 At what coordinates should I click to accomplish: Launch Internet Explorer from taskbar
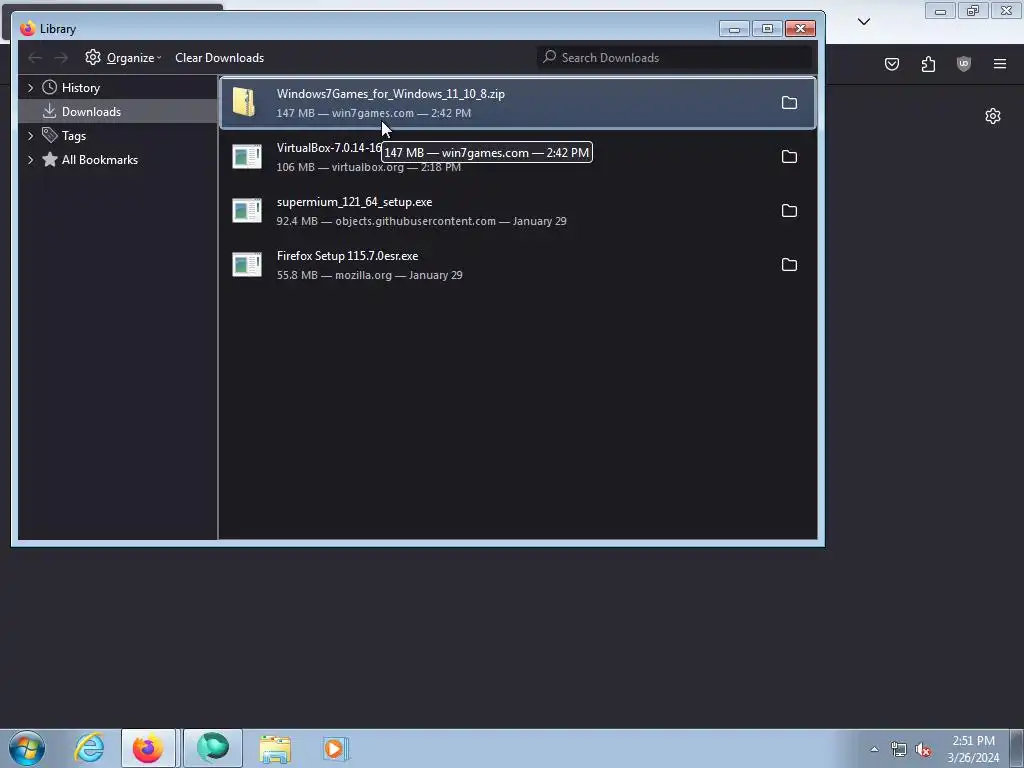pos(89,748)
